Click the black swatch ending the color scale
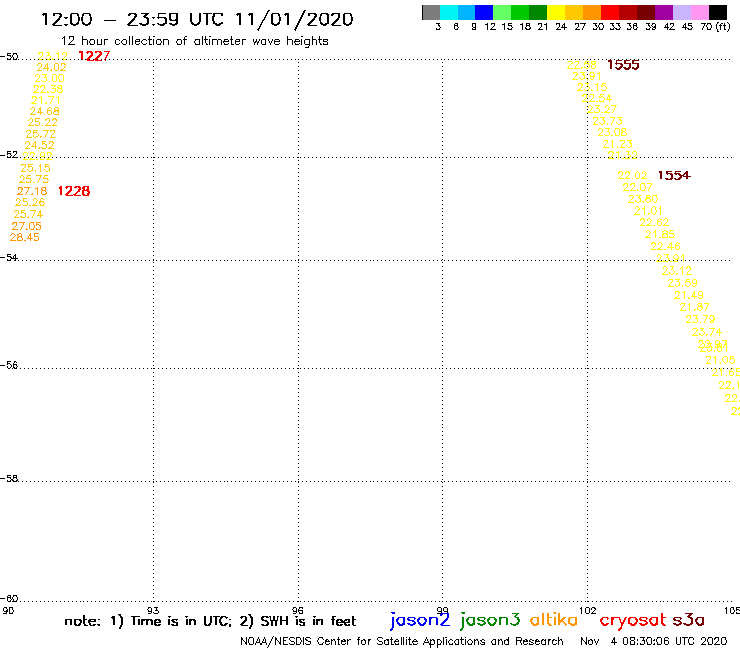This screenshot has height=650, width=740. 717,12
